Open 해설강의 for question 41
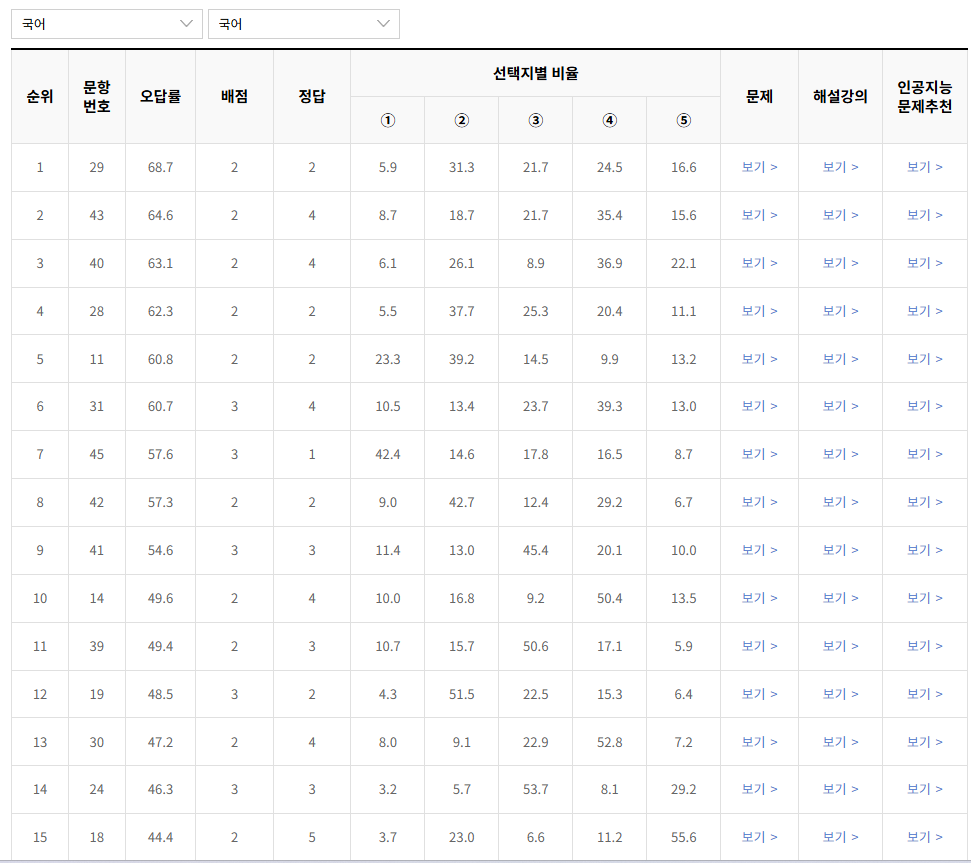This screenshot has height=863, width=971. (840, 550)
